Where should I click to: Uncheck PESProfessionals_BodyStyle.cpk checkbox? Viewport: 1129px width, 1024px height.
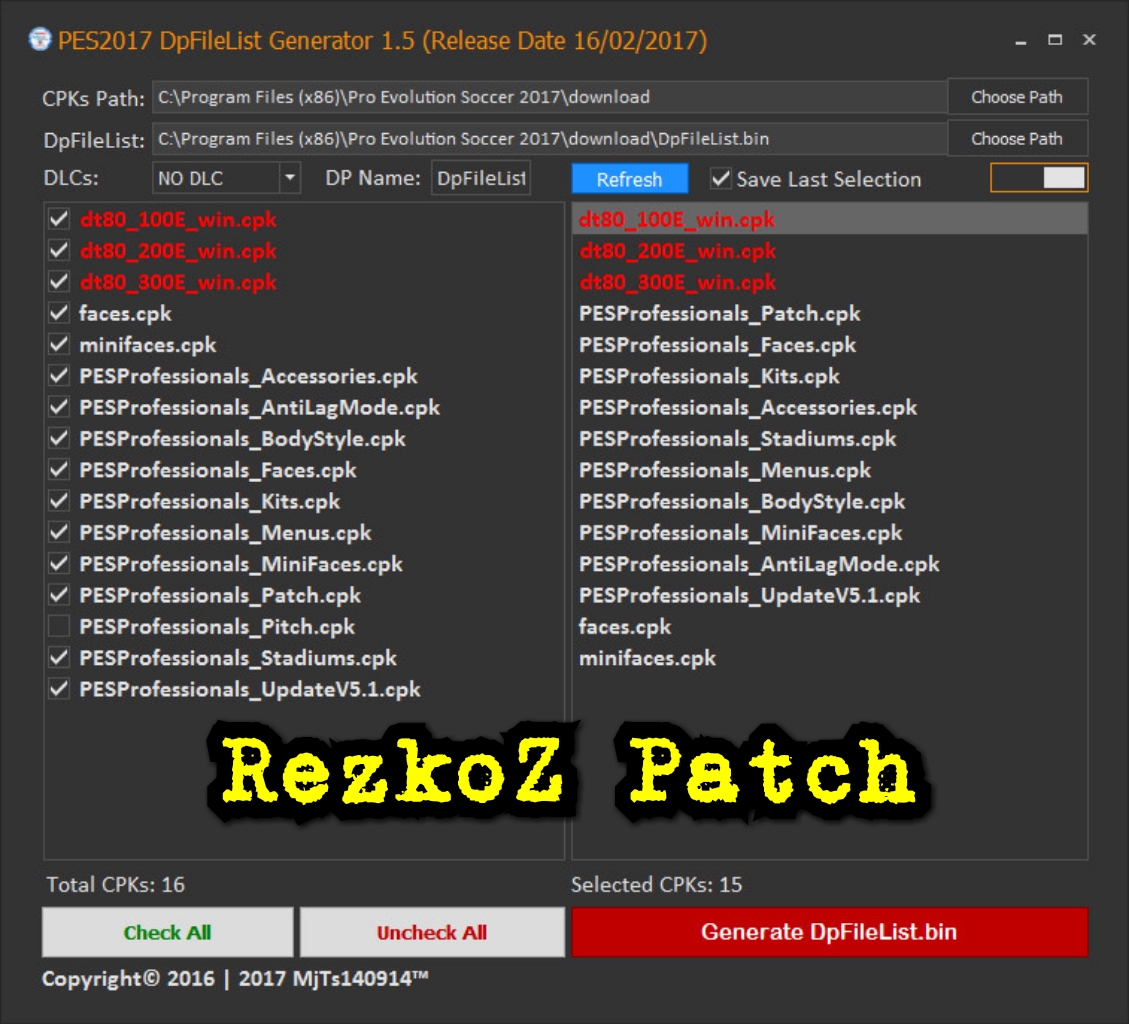point(59,439)
